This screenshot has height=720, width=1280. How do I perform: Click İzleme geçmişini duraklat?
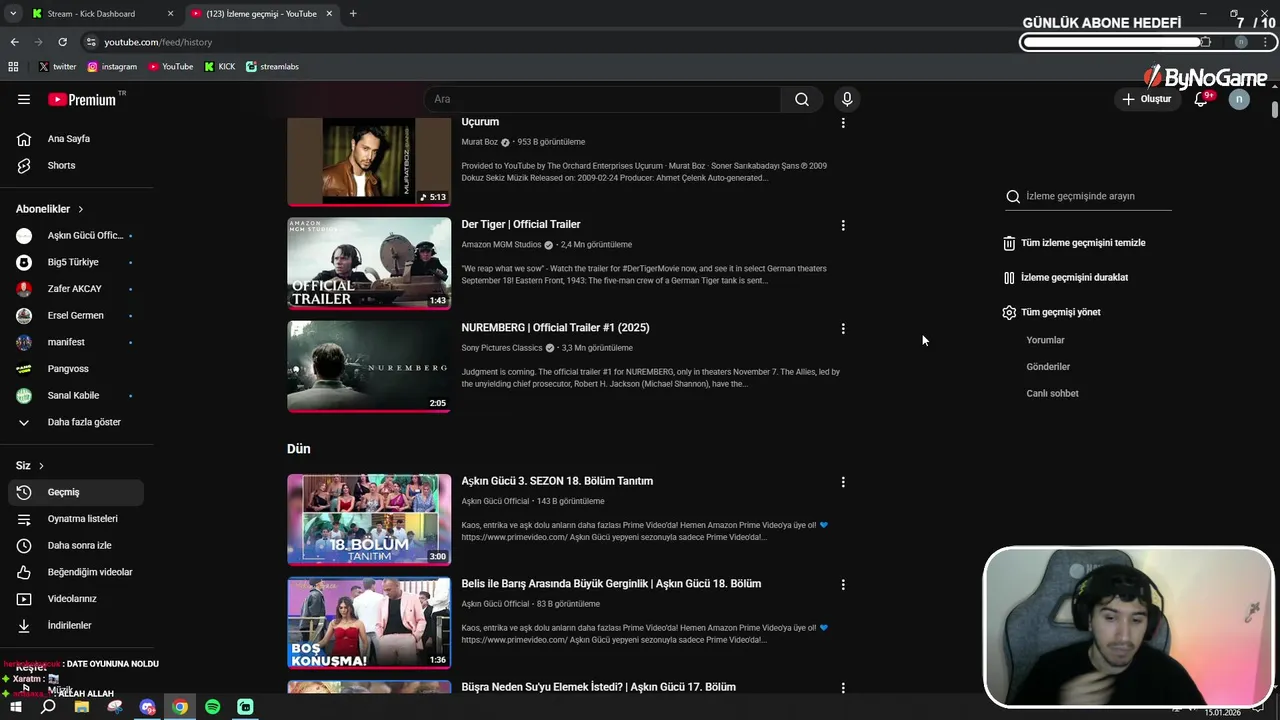tap(1066, 277)
